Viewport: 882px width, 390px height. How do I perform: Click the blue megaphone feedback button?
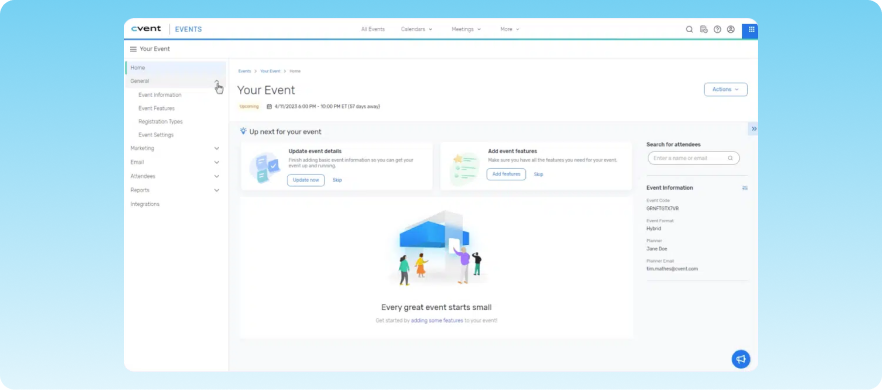[741, 359]
